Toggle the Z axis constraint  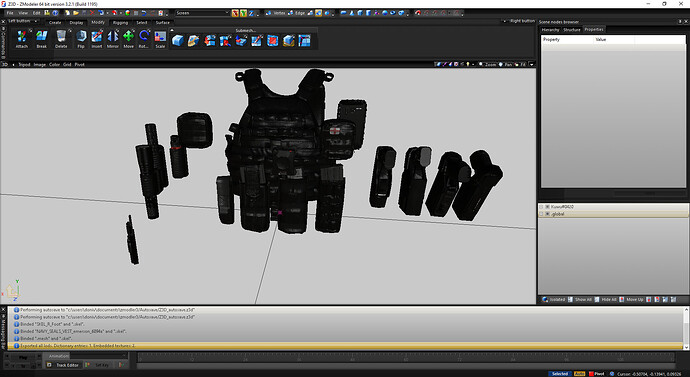click(x=251, y=13)
